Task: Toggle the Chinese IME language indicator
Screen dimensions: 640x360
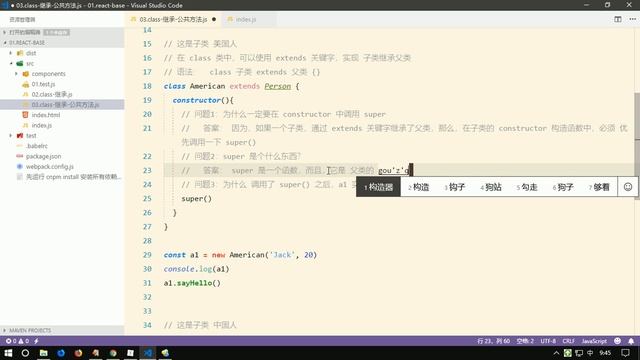Action: click(590, 353)
